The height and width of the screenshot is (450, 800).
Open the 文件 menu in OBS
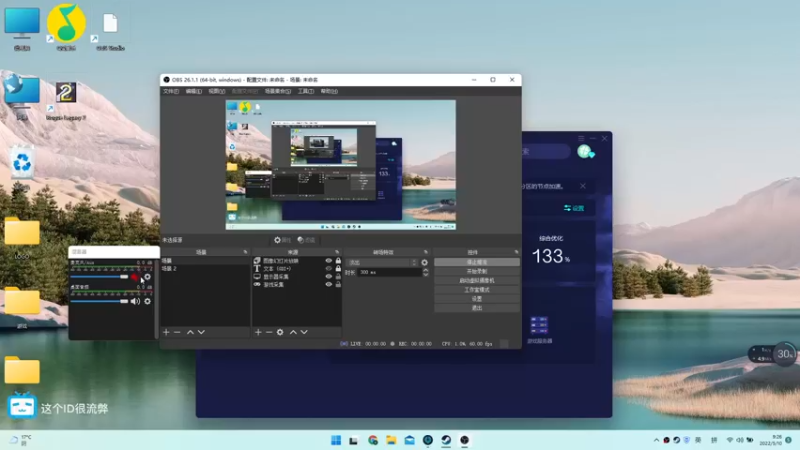coord(171,91)
